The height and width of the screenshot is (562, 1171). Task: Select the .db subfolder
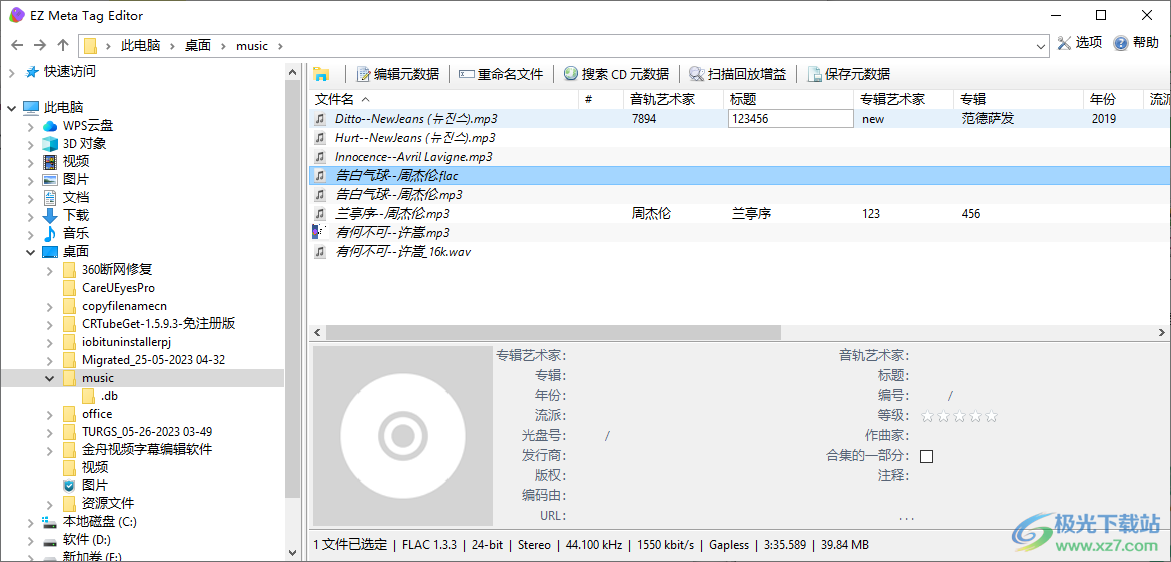[x=109, y=396]
